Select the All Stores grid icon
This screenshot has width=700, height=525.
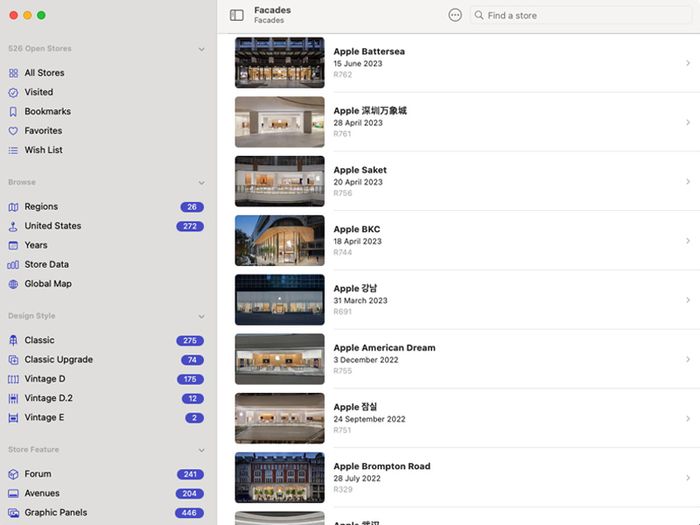click(x=13, y=73)
